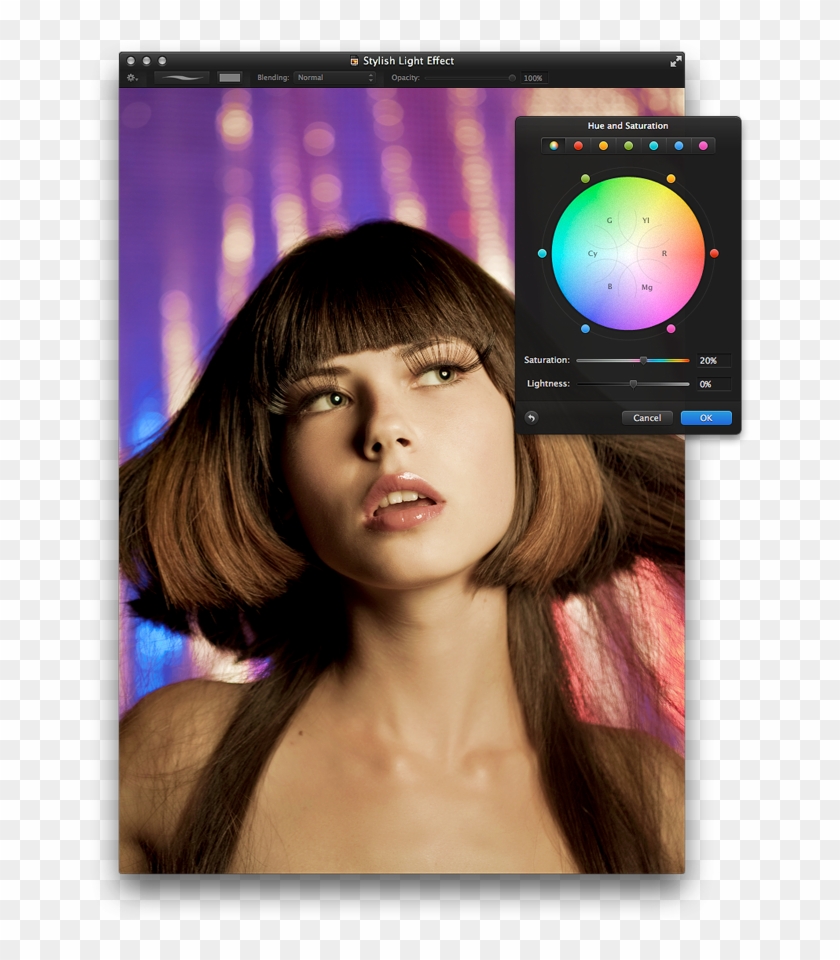Image resolution: width=840 pixels, height=960 pixels.
Task: Switch to the magenta channel tab
Action: (704, 146)
